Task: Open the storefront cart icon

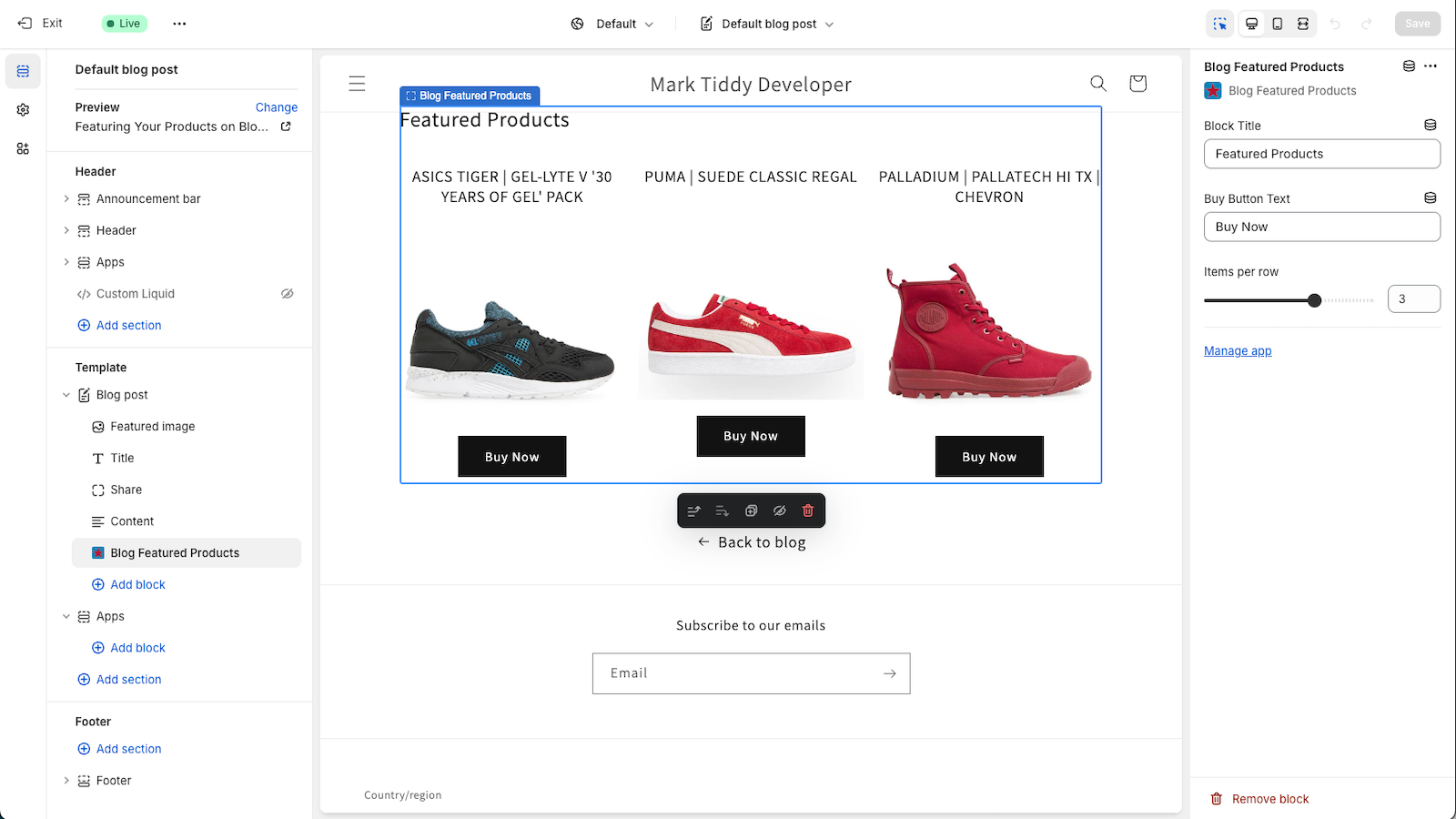Action: click(1137, 84)
